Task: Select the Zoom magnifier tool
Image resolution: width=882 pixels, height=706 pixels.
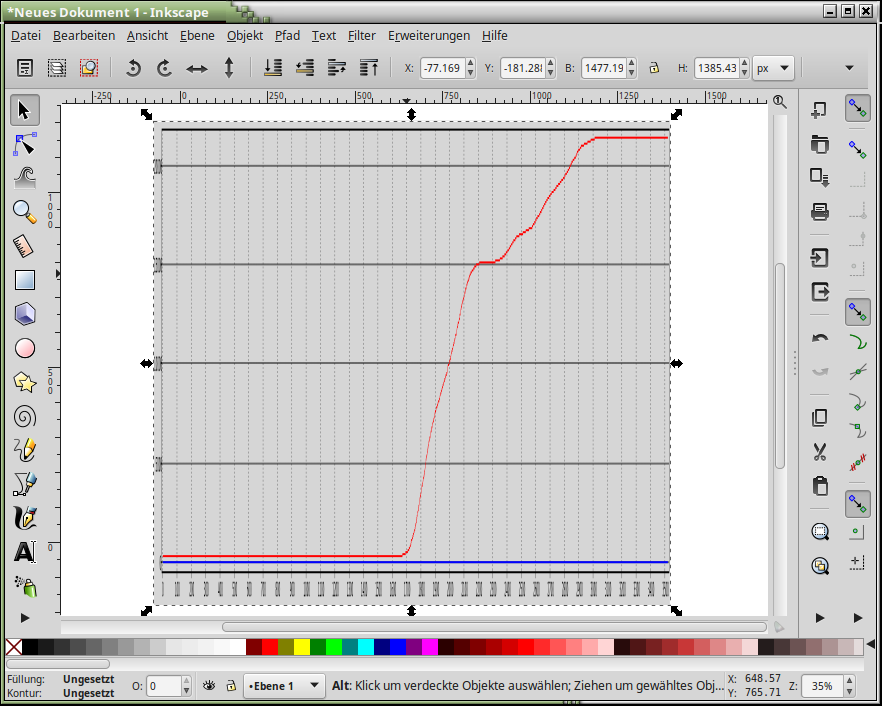Action: click(x=25, y=211)
